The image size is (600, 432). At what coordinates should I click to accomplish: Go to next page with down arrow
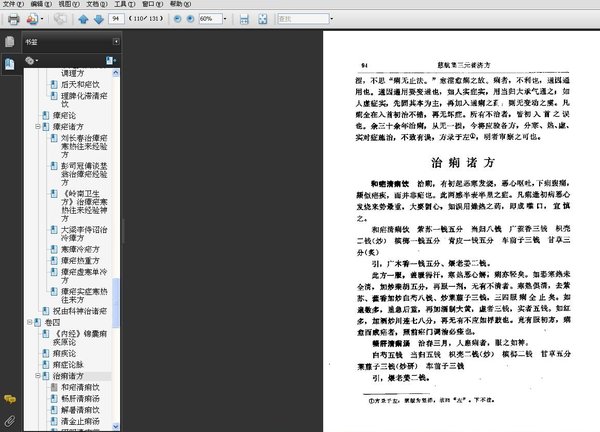[99, 19]
